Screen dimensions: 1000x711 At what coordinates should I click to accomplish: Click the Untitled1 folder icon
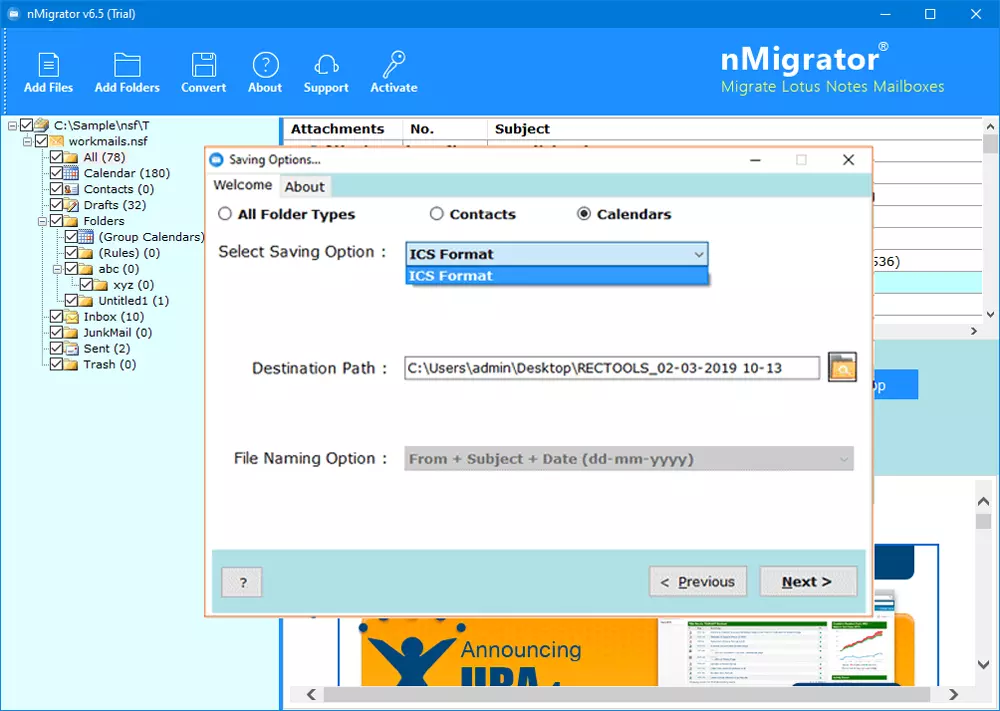(x=86, y=301)
